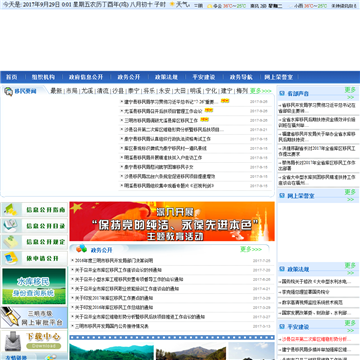This screenshot has width=360, height=360.
Task: Open the 信息公开目录 button
Action: point(34,226)
